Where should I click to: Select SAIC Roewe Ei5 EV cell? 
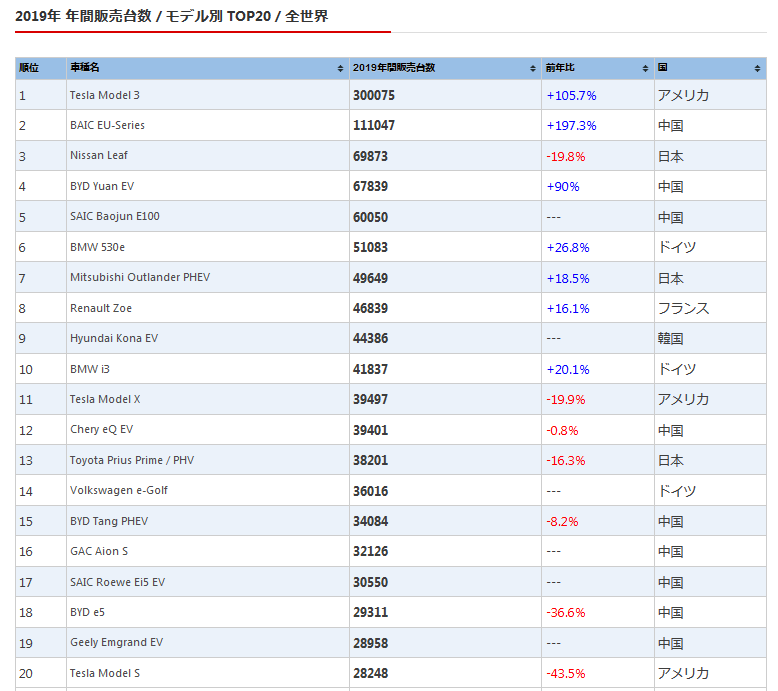(208, 582)
